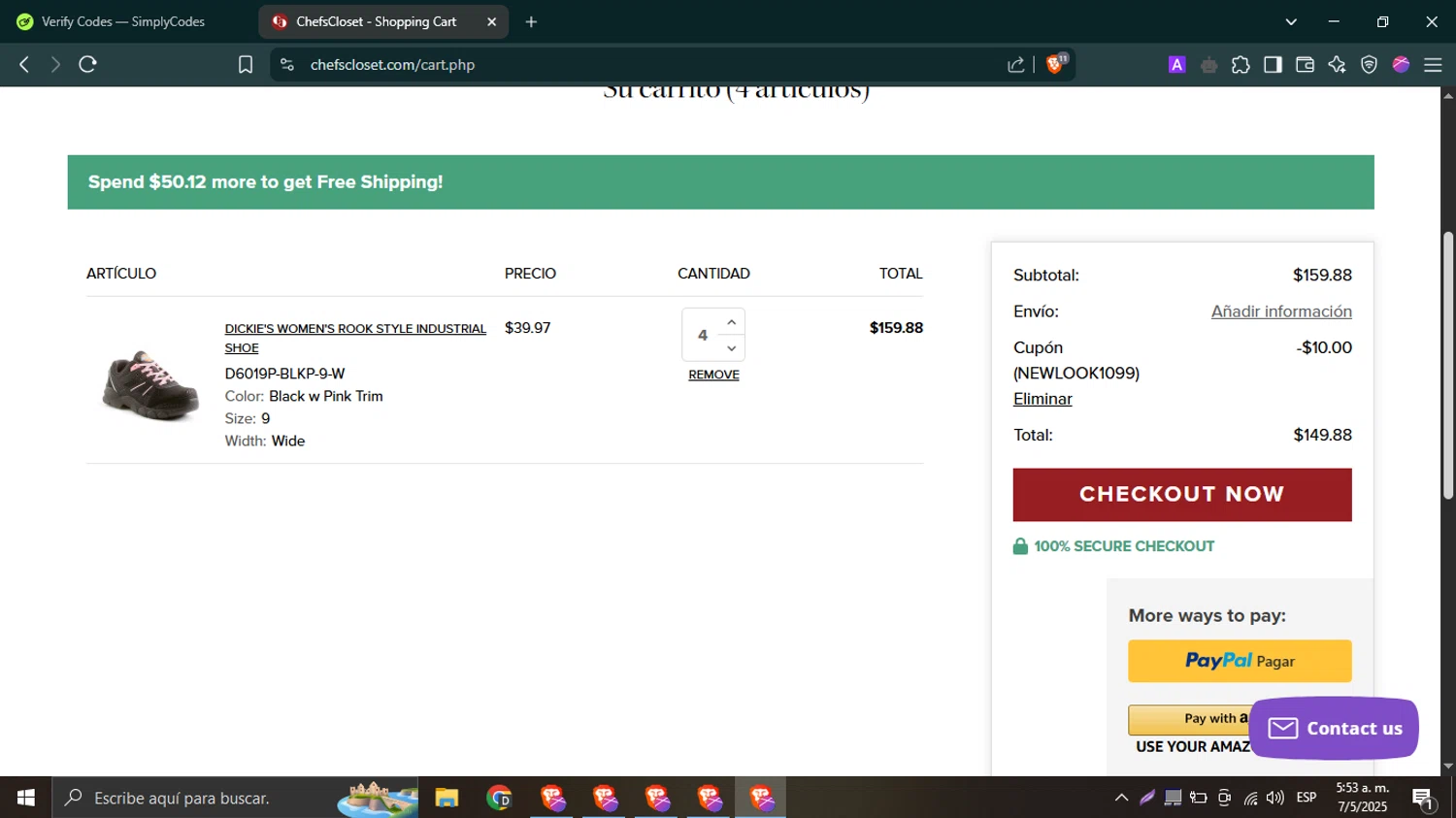This screenshot has width=1456, height=818.
Task: Bookmark this page with bookmark icon
Action: [x=246, y=65]
